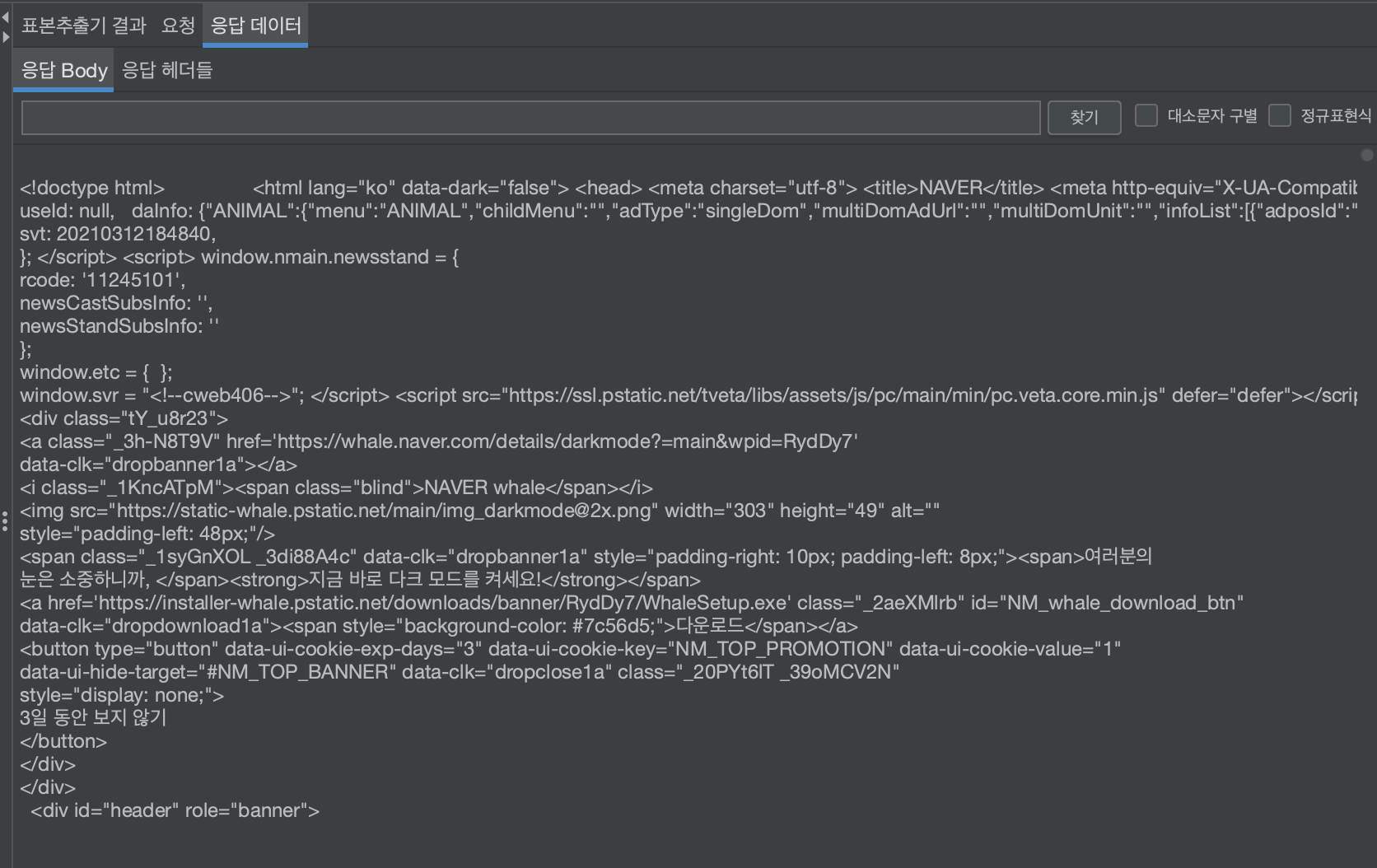Enable 대소문자 구별 checkbox
The height and width of the screenshot is (868, 1377).
(1146, 115)
